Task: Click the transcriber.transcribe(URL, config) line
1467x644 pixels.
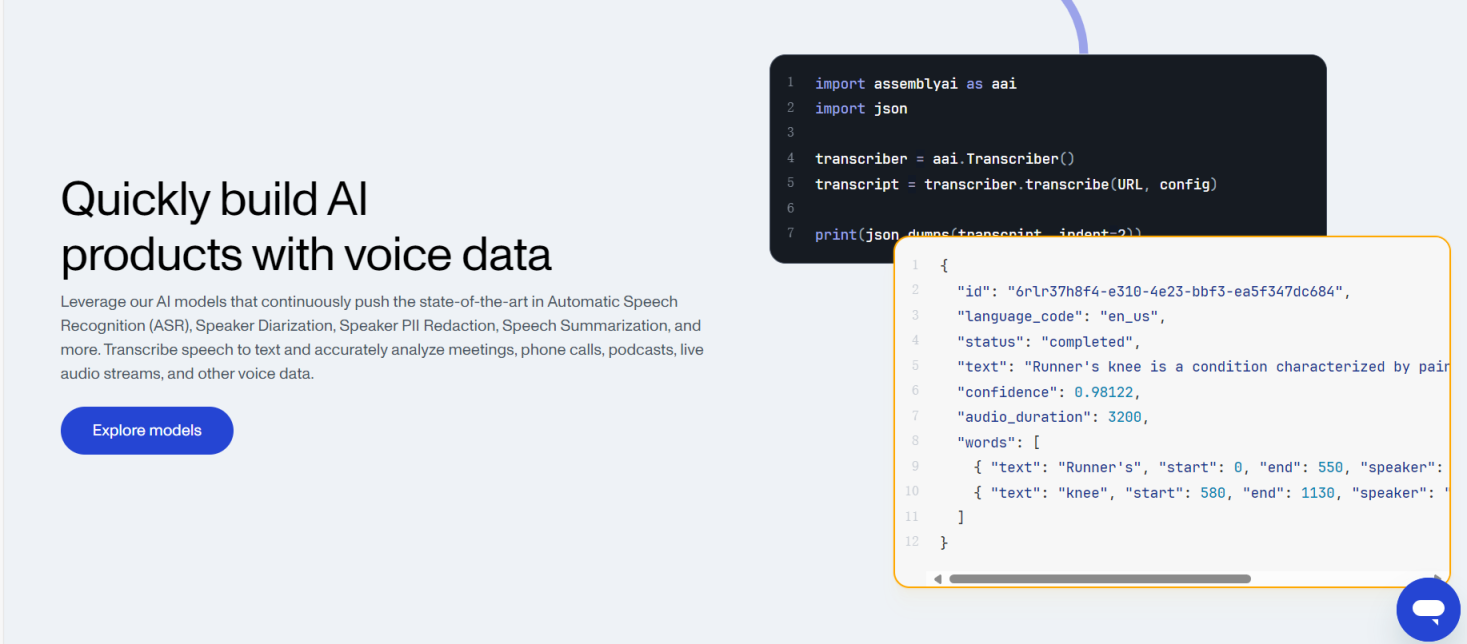Action: (1015, 184)
